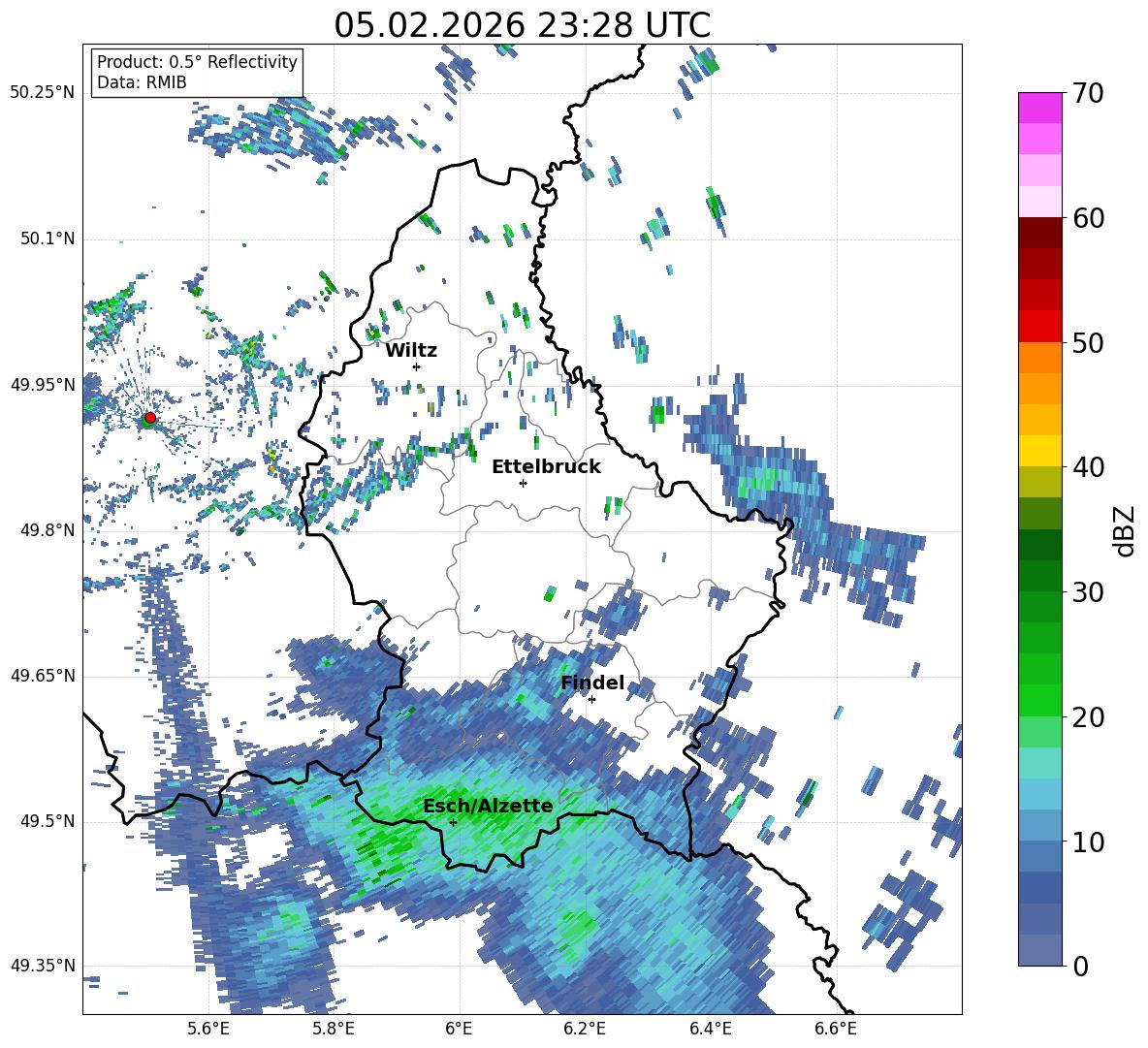This screenshot has width=1148, height=1048.
Task: Click the 60 tick label on colorbar
Action: tap(1088, 218)
